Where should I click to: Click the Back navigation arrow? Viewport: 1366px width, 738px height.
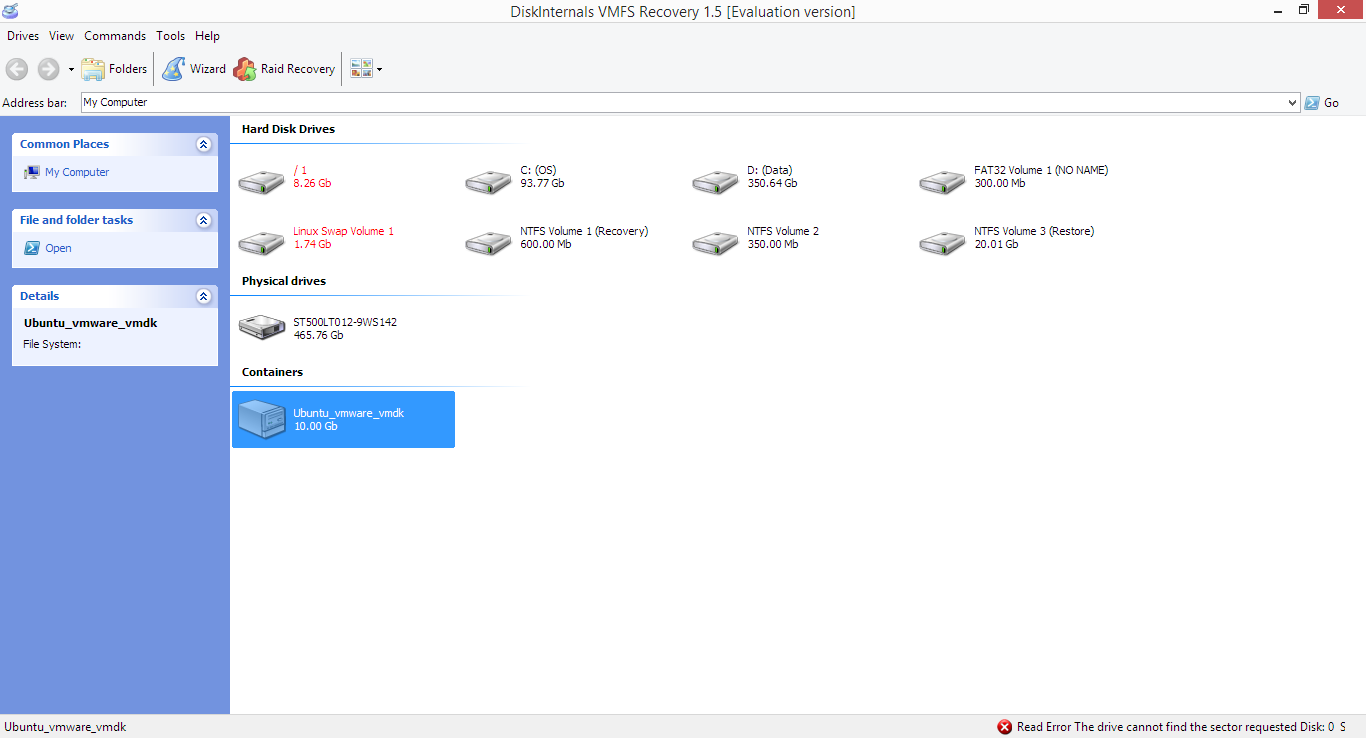(17, 69)
